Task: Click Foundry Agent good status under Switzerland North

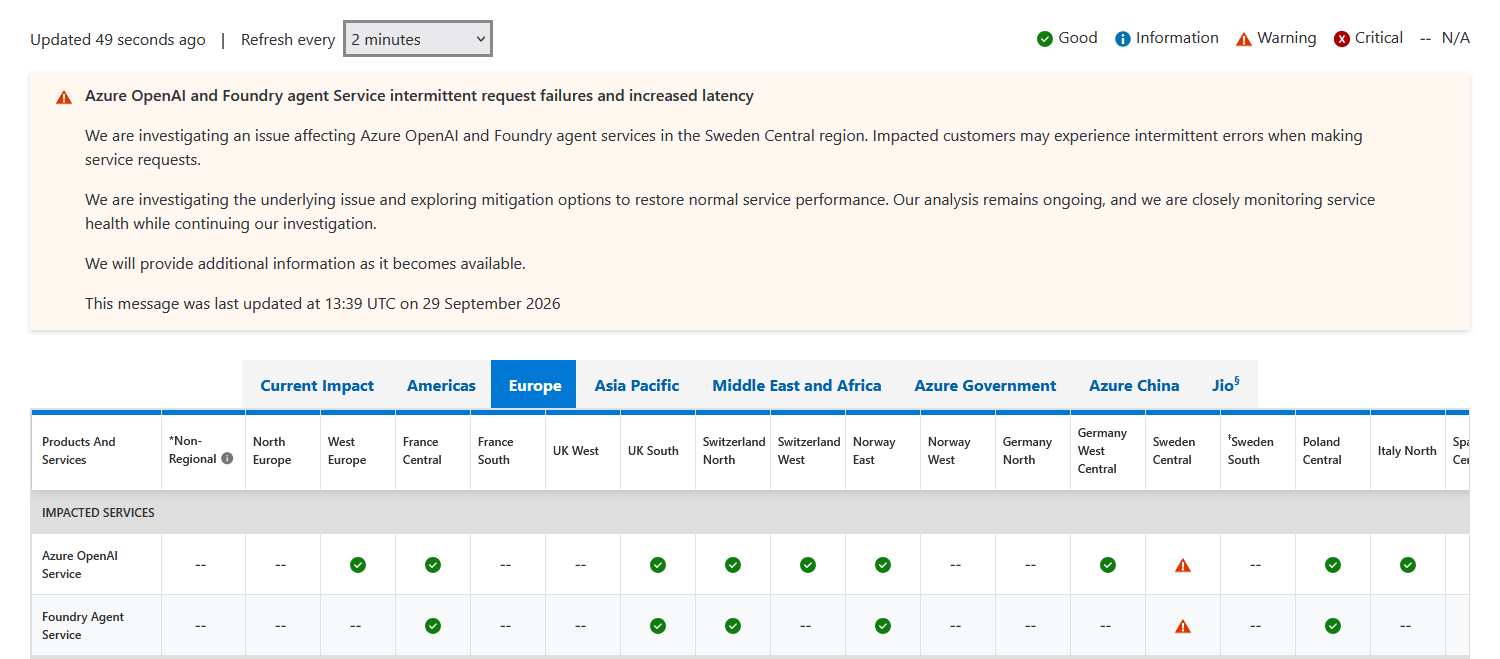Action: [733, 626]
